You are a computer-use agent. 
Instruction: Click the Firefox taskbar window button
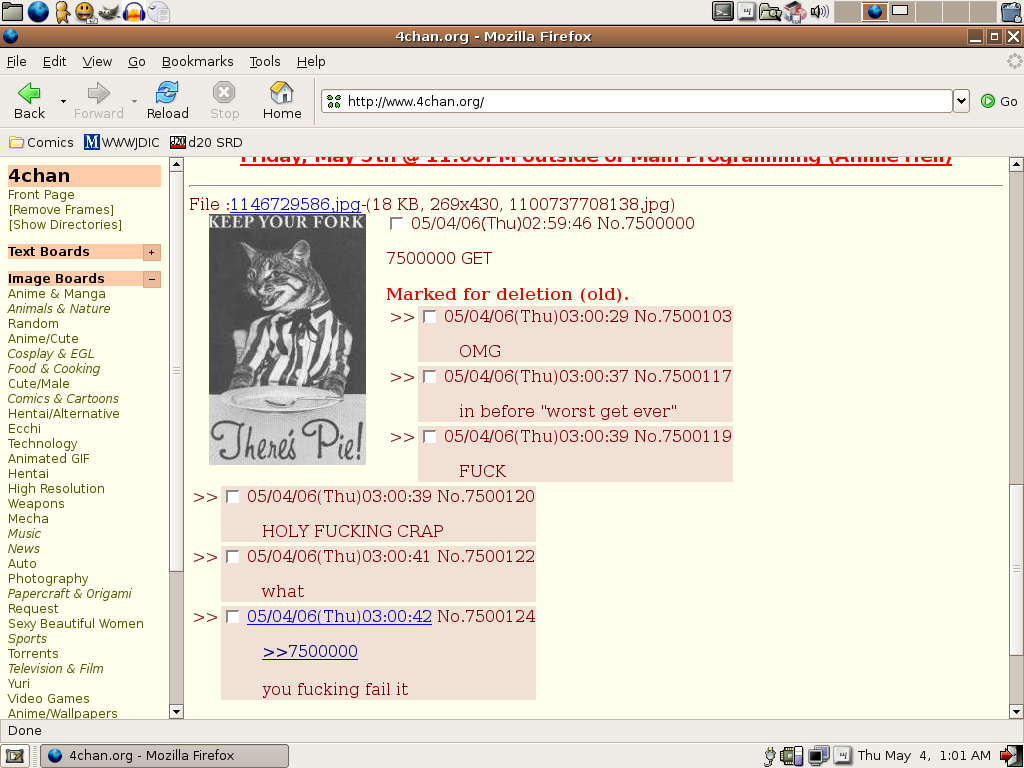pyautogui.click(x=165, y=756)
